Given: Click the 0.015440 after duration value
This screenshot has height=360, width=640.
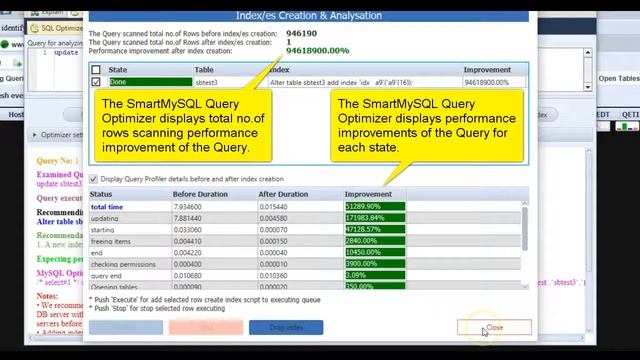Looking at the screenshot, I should (x=273, y=207).
